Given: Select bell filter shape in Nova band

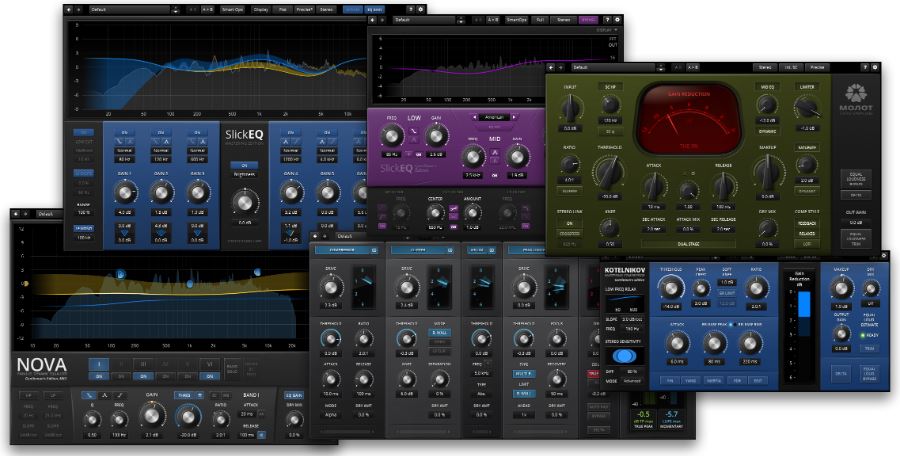Looking at the screenshot, I should point(105,395).
